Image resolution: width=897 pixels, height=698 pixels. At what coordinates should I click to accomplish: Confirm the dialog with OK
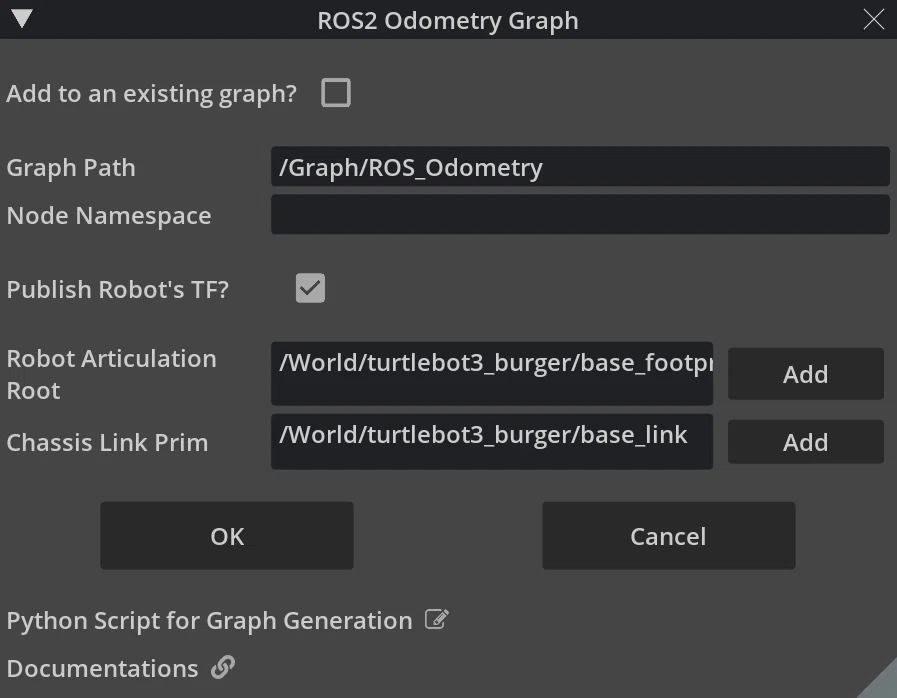[x=227, y=536]
